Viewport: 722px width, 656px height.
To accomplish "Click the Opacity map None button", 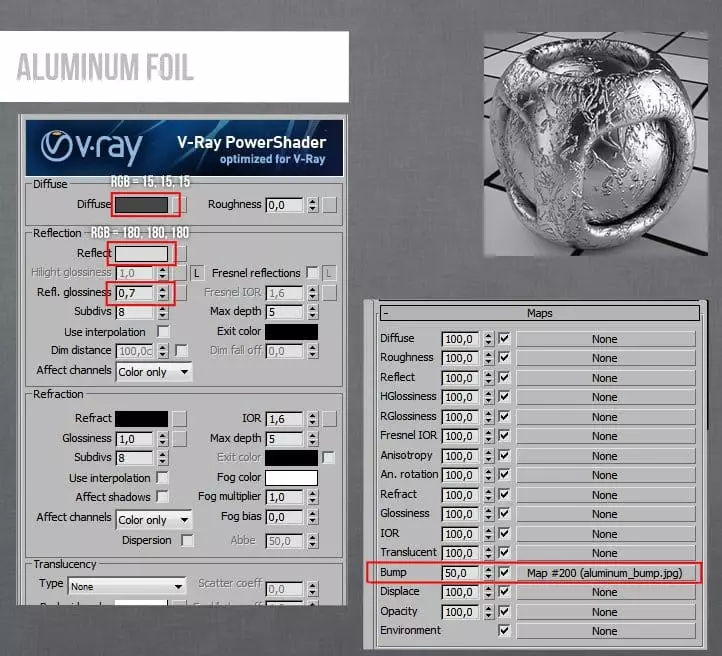I will (605, 612).
